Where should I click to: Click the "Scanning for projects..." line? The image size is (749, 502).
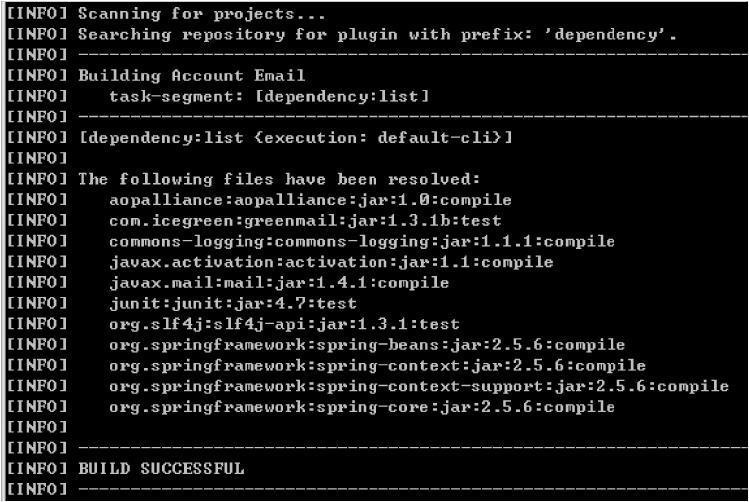[x=201, y=15]
